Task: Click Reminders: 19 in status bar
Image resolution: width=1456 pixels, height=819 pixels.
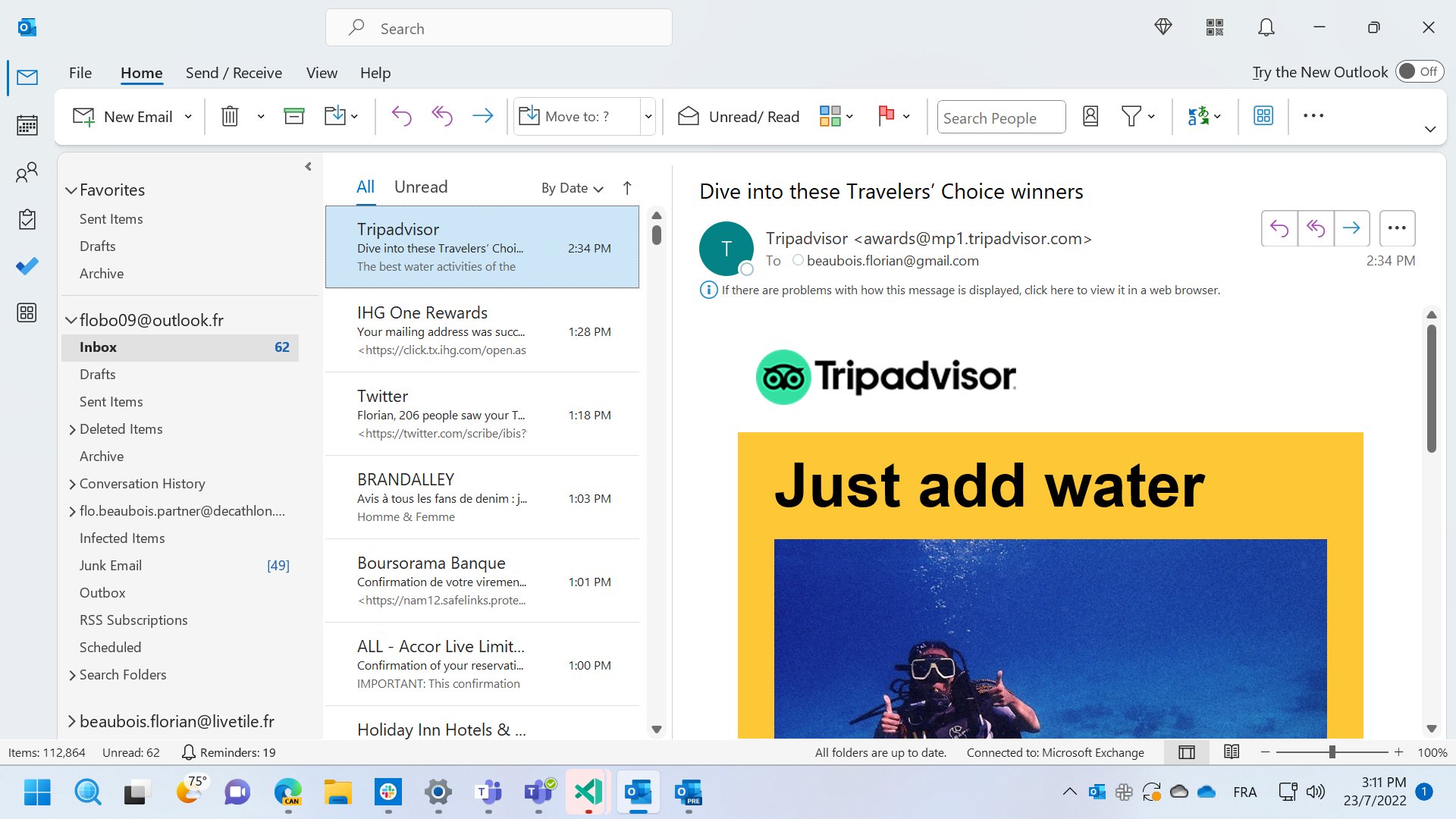Action: pos(229,752)
